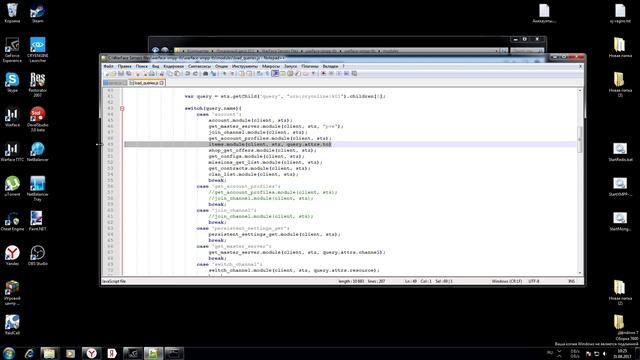Open the Макросы menu
640x360 pixels.
(x=271, y=66)
